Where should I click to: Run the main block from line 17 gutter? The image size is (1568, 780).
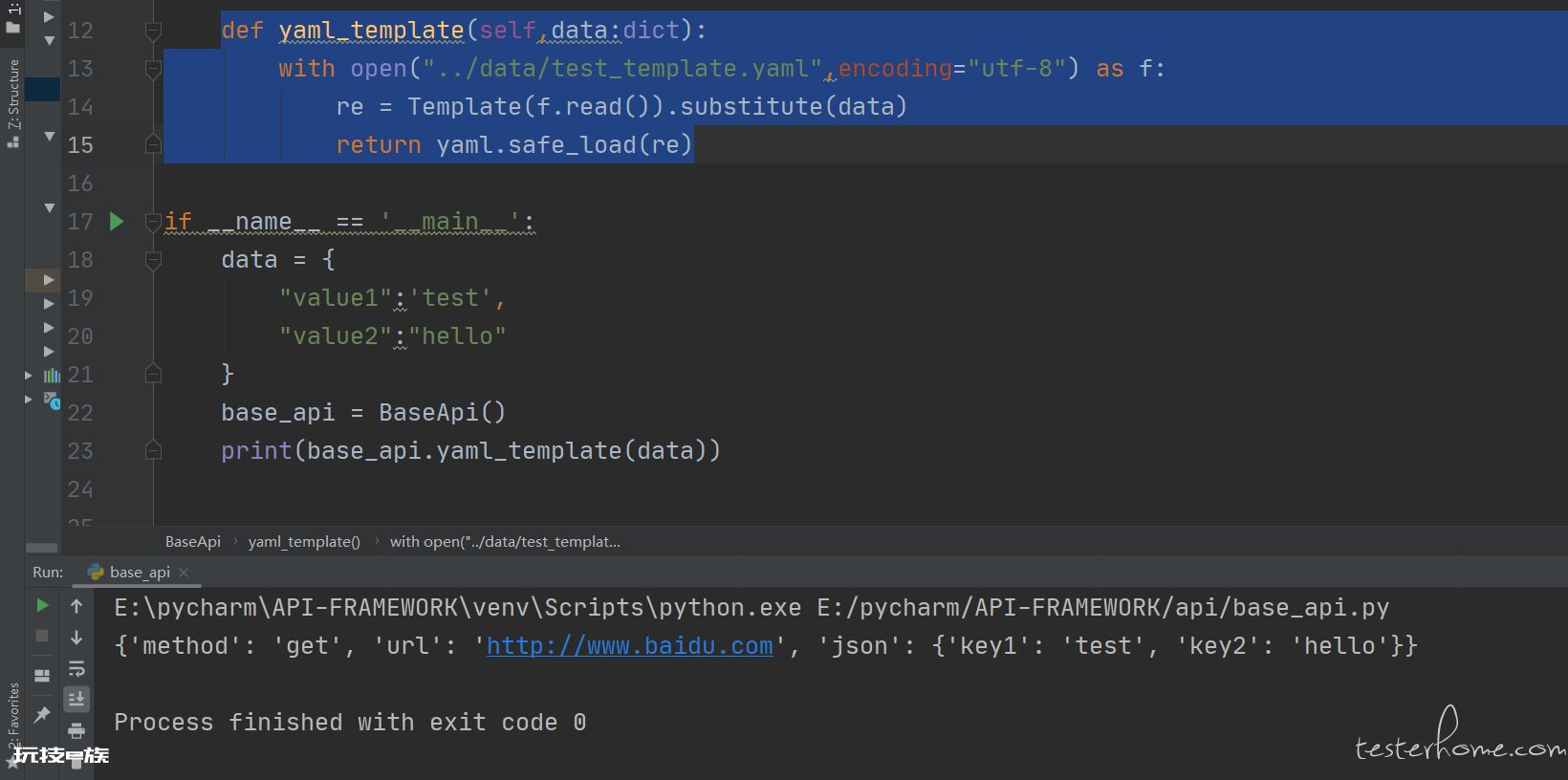[117, 222]
